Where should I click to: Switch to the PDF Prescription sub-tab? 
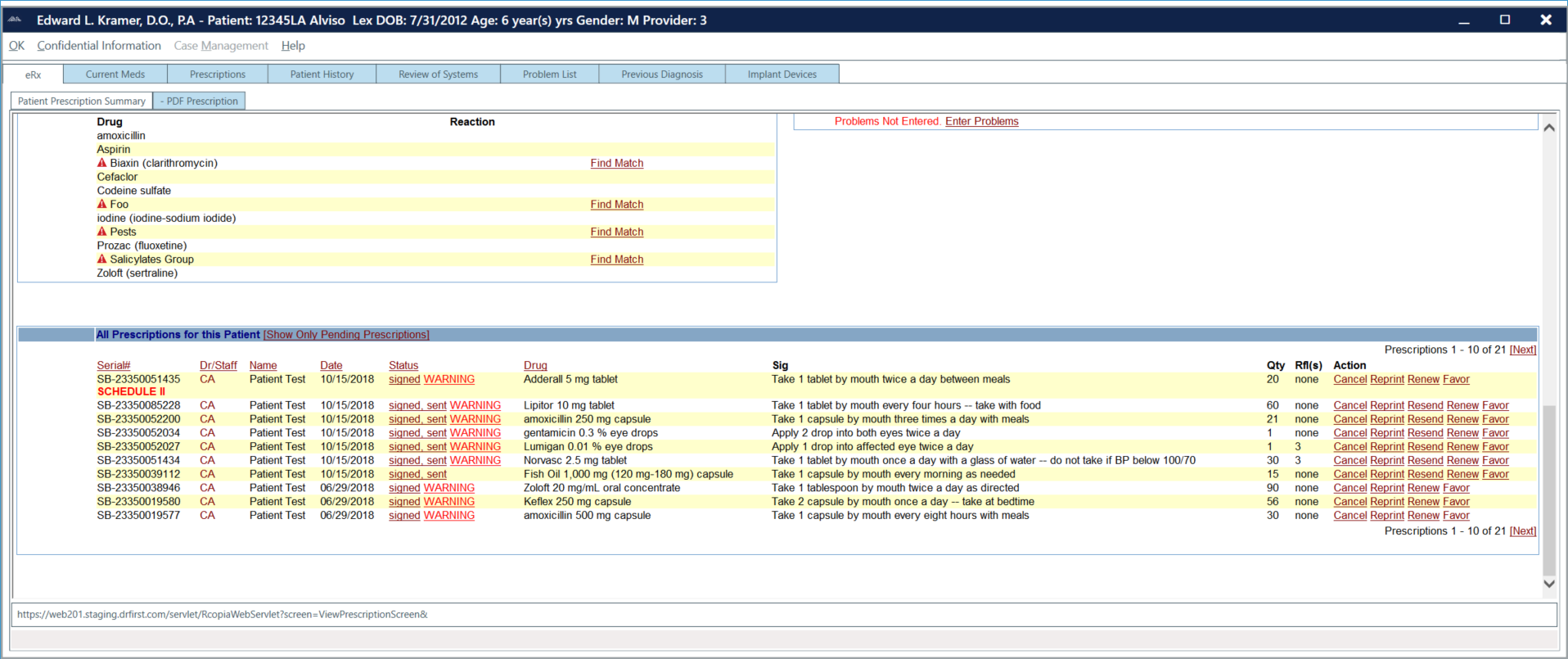200,102
